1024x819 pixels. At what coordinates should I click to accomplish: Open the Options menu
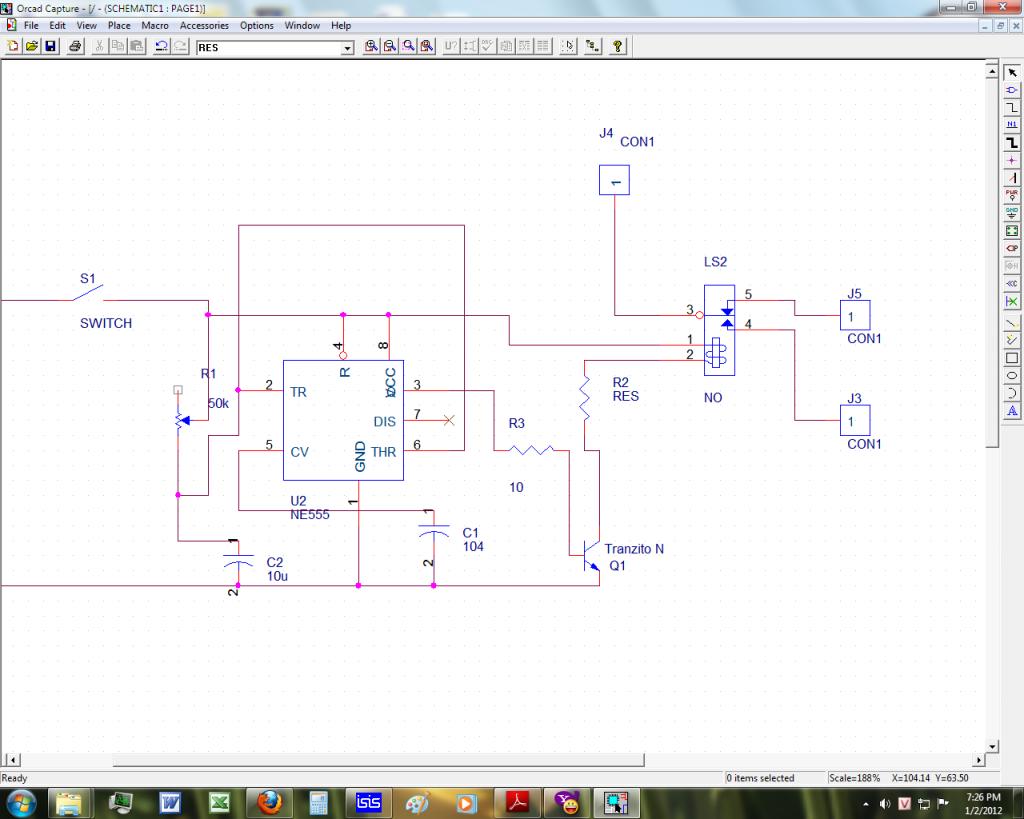(256, 25)
